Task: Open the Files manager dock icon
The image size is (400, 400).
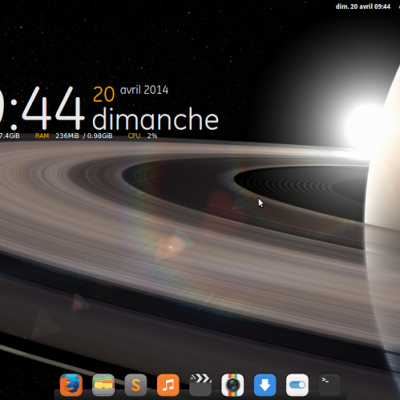Action: [103, 385]
